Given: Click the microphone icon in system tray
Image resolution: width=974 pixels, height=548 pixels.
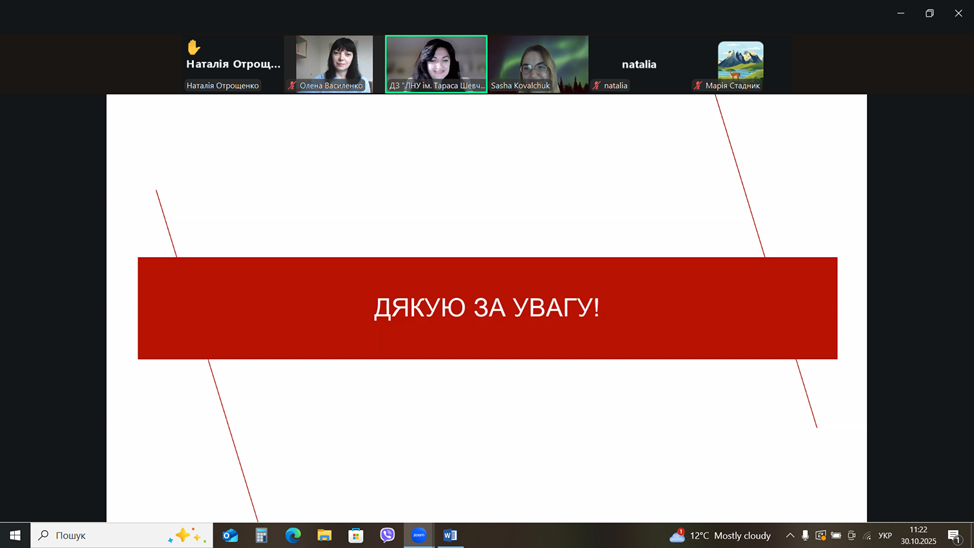Looking at the screenshot, I should click(805, 536).
